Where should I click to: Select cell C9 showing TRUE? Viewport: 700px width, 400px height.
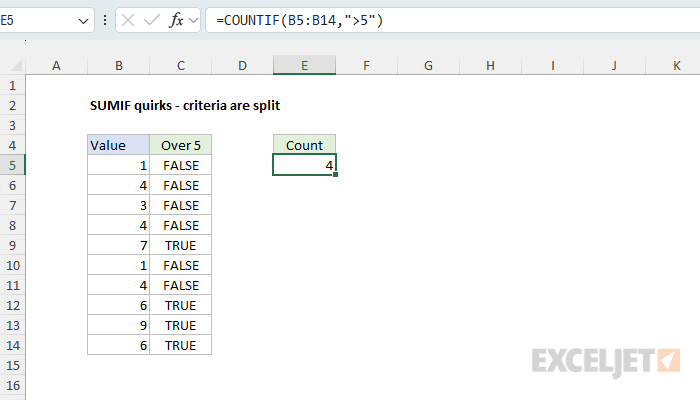pos(181,246)
